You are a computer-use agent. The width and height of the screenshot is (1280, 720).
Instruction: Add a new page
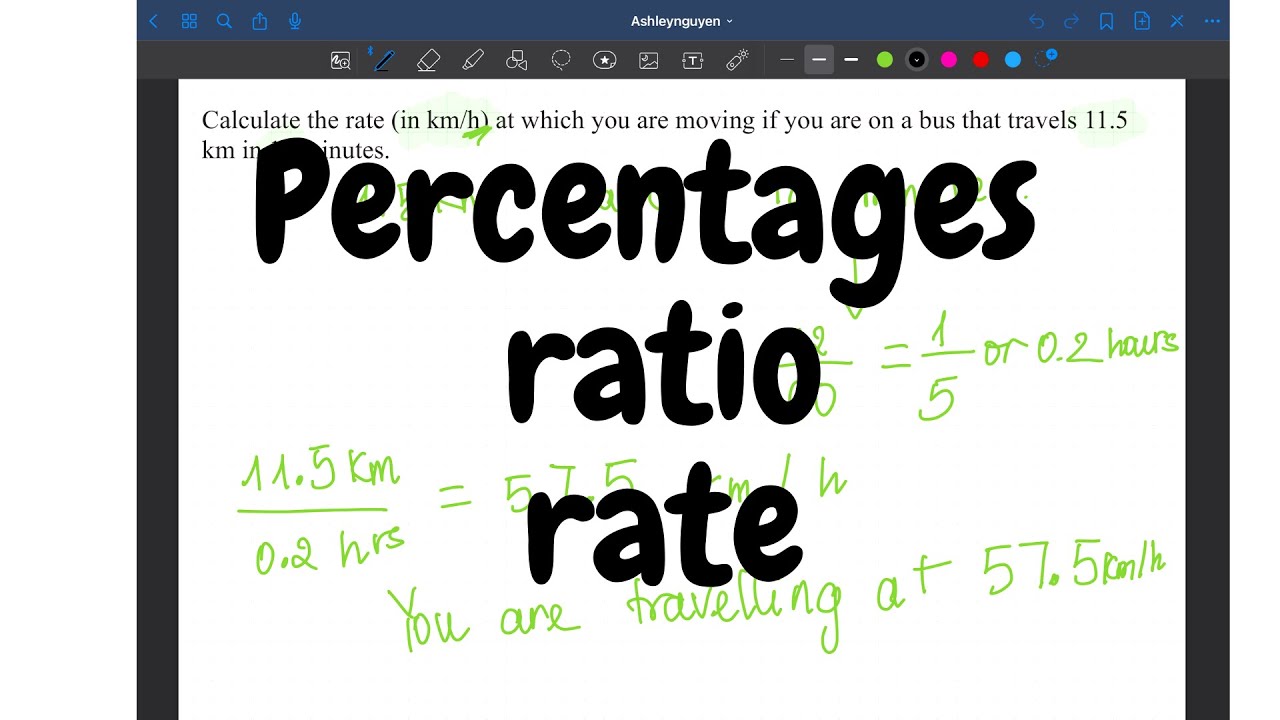(x=1142, y=21)
